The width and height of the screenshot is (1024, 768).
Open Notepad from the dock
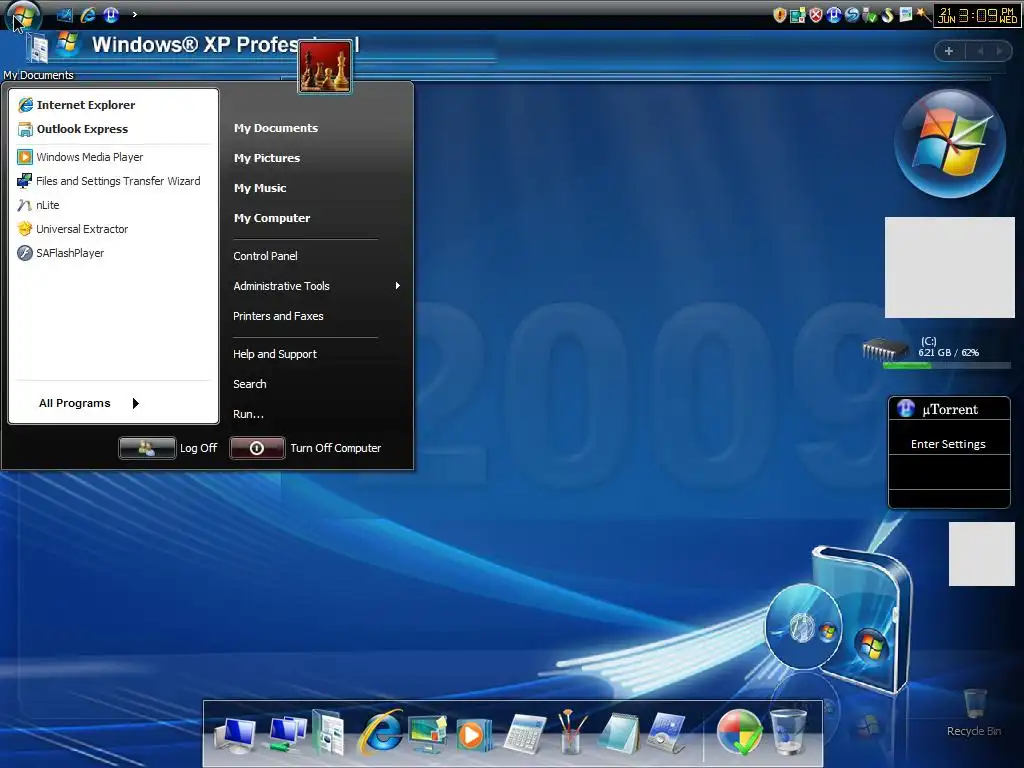click(x=618, y=733)
